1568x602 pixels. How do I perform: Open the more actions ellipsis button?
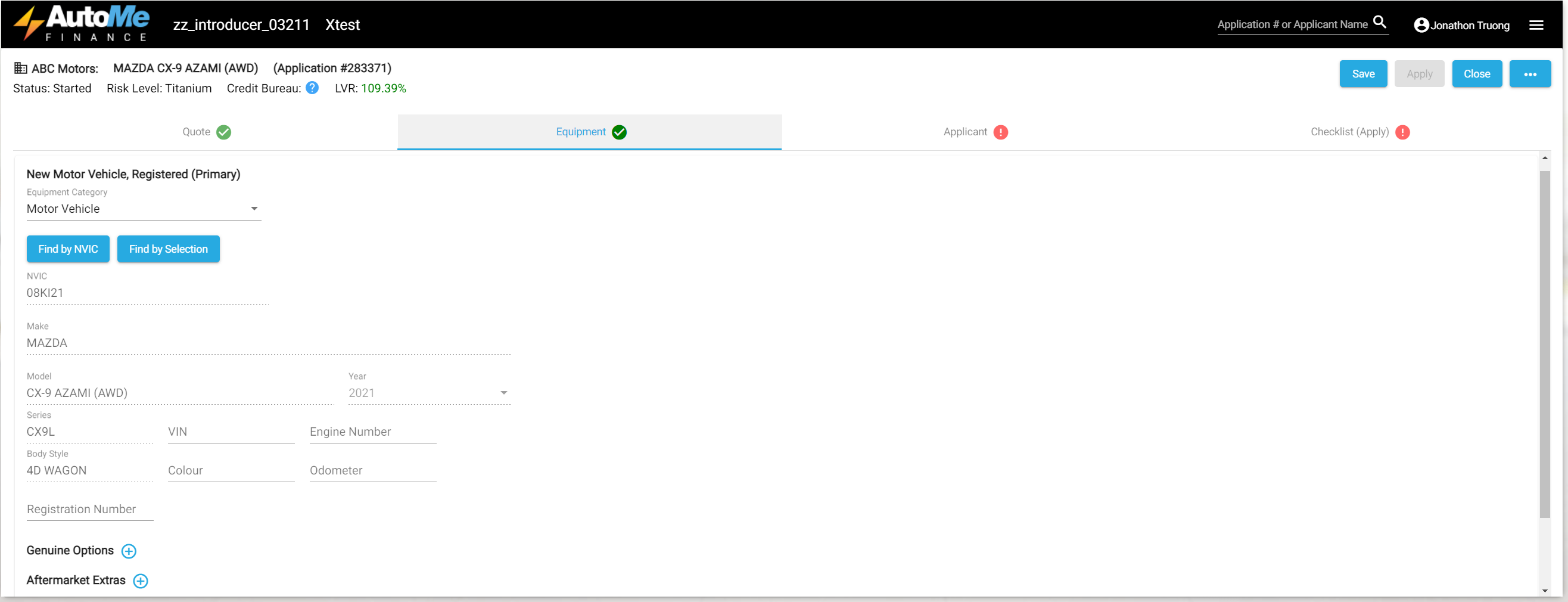(1530, 75)
